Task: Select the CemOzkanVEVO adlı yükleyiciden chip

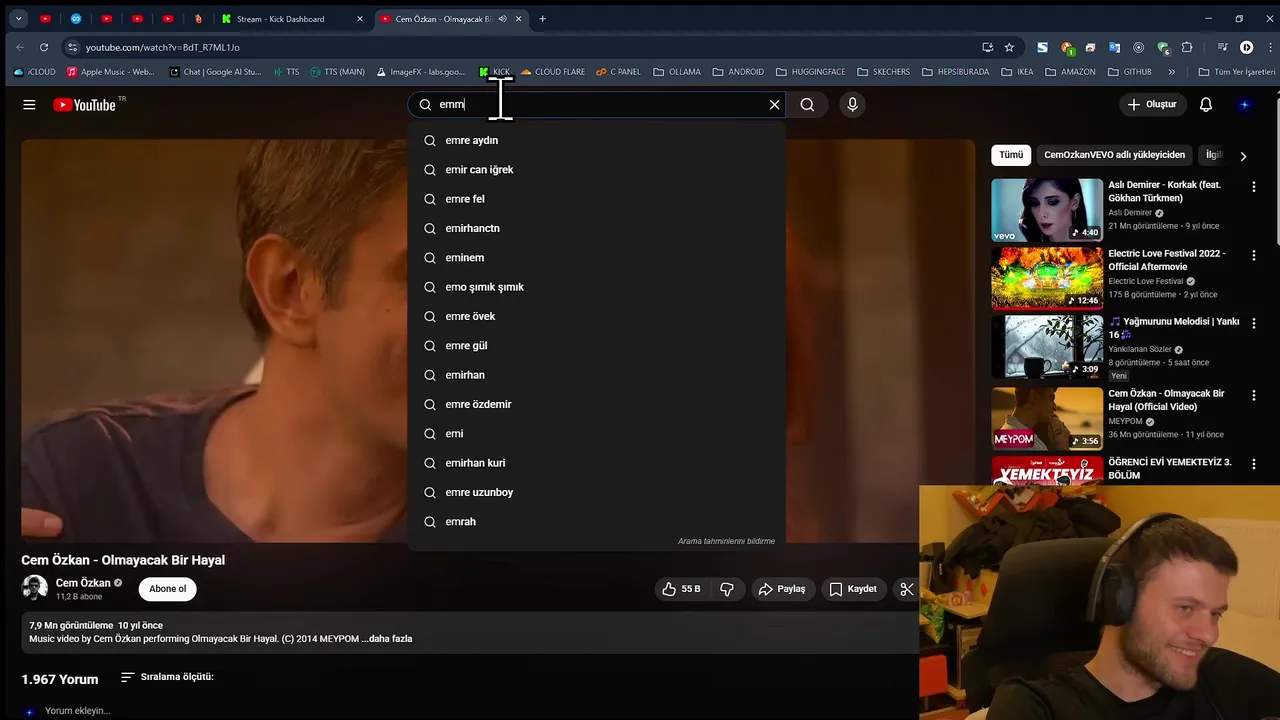Action: [x=1114, y=155]
